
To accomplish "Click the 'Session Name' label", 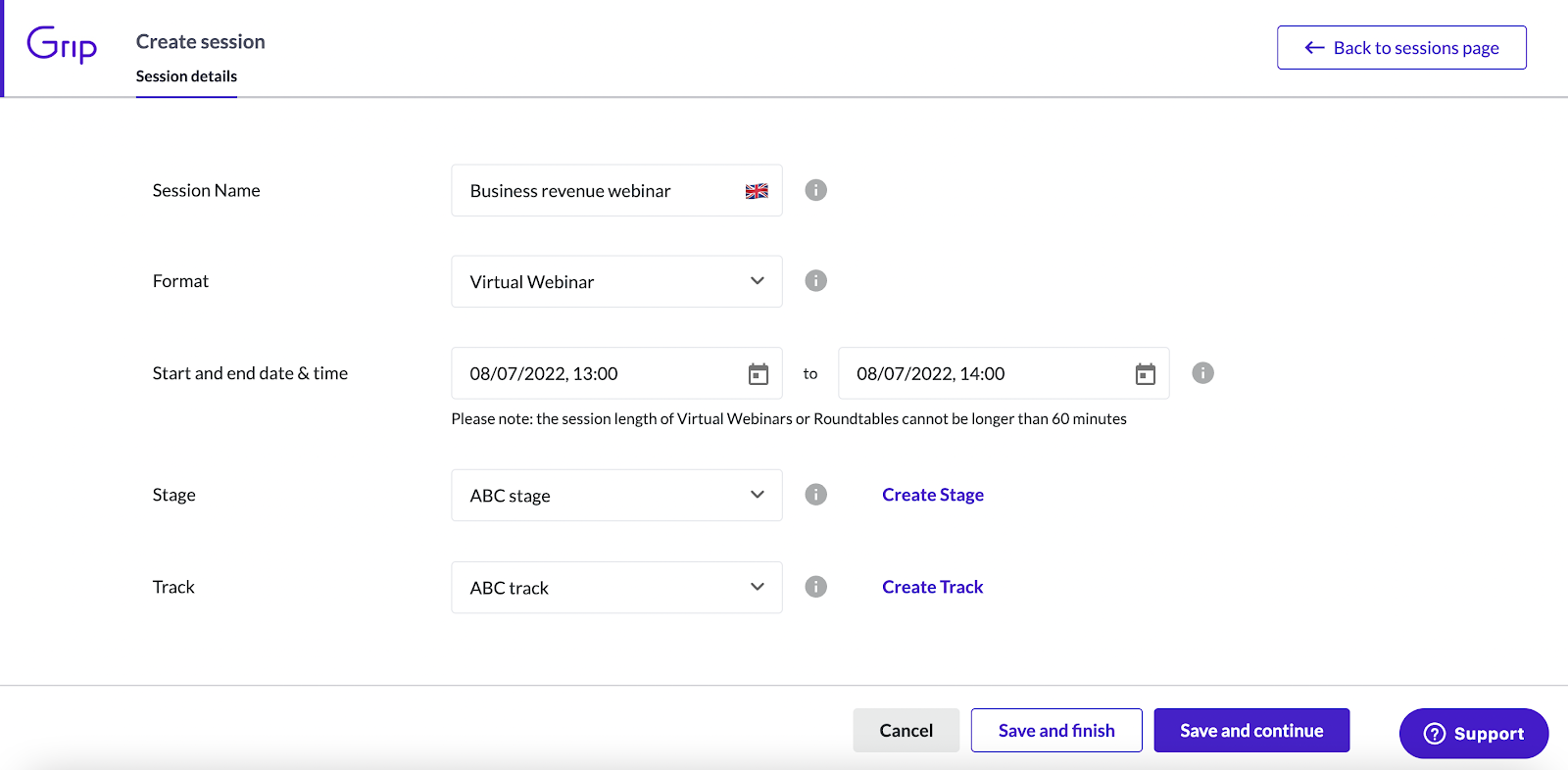I will click(207, 191).
